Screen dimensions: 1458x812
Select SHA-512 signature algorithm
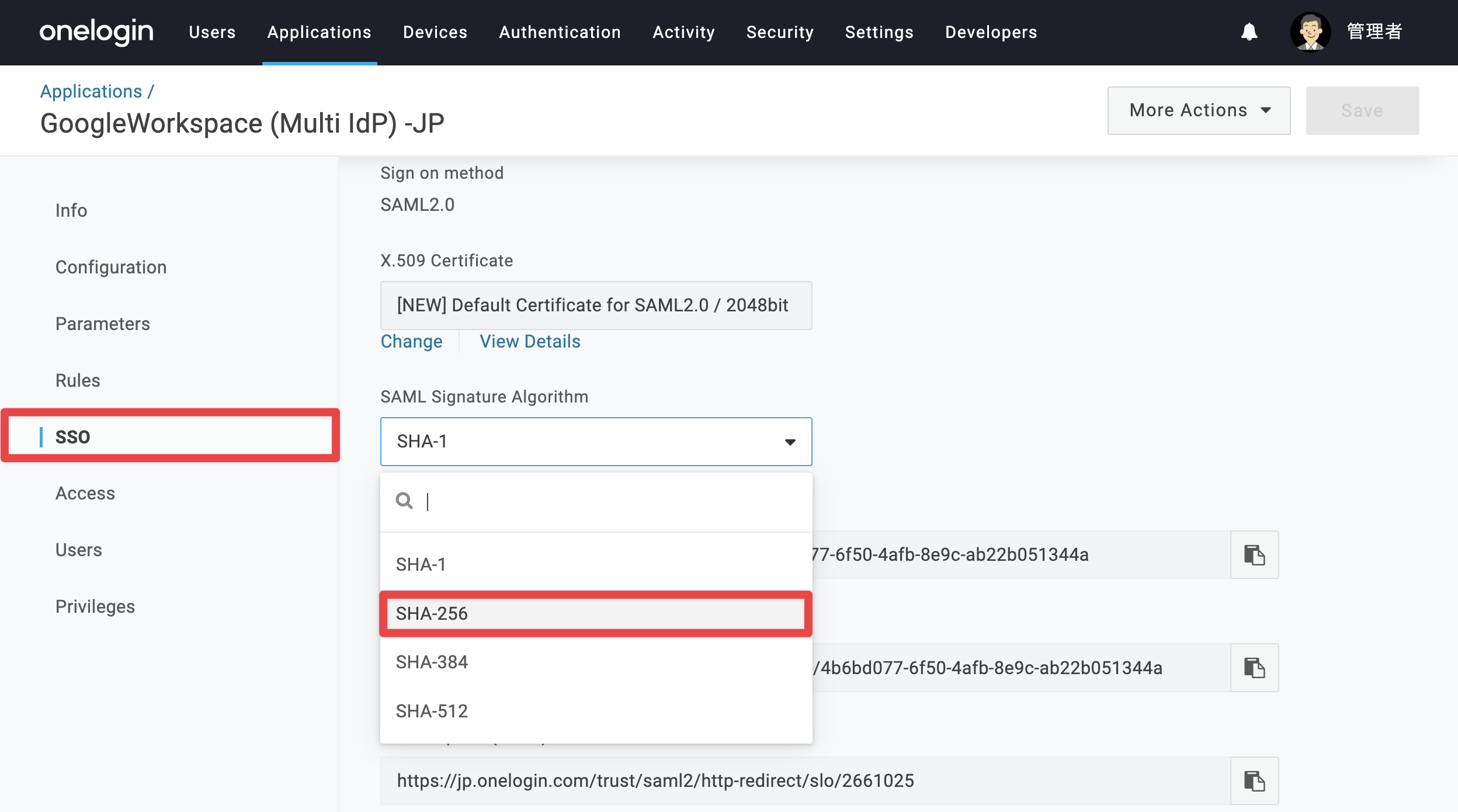[x=596, y=711]
